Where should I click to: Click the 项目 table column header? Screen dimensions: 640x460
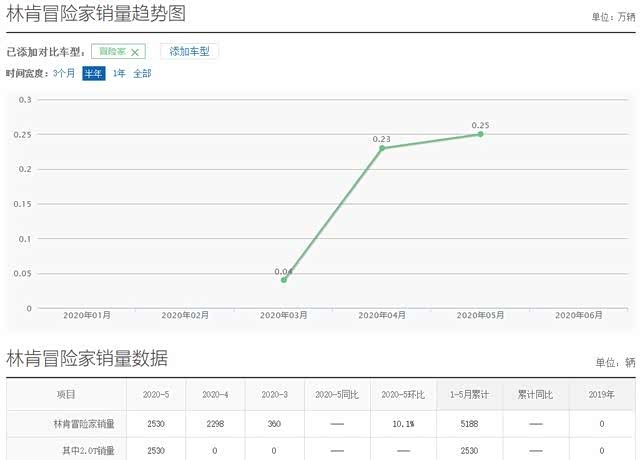tap(66, 395)
